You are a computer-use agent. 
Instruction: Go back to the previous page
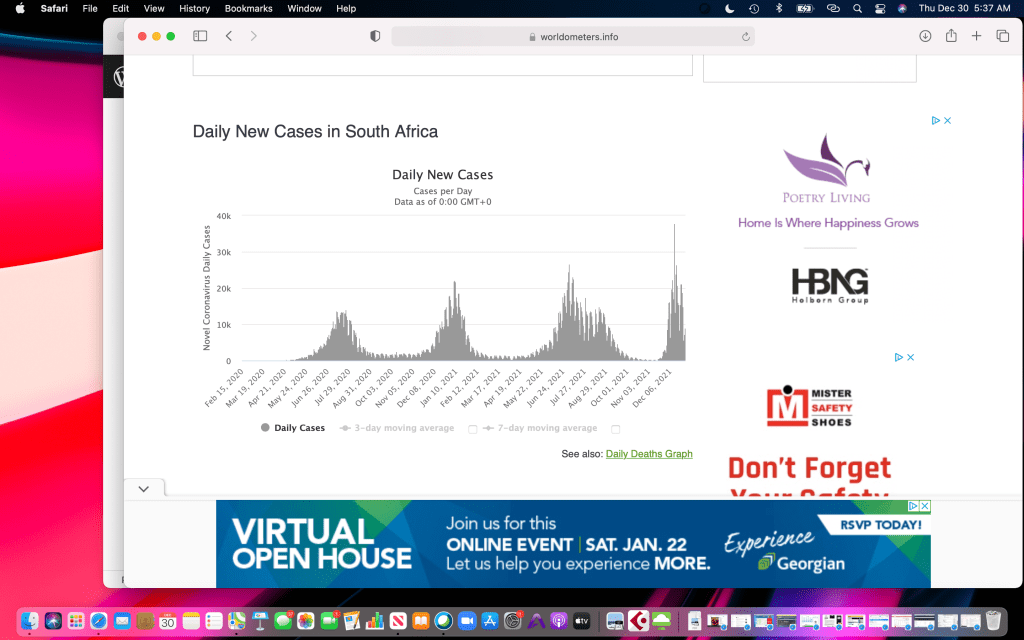(229, 36)
